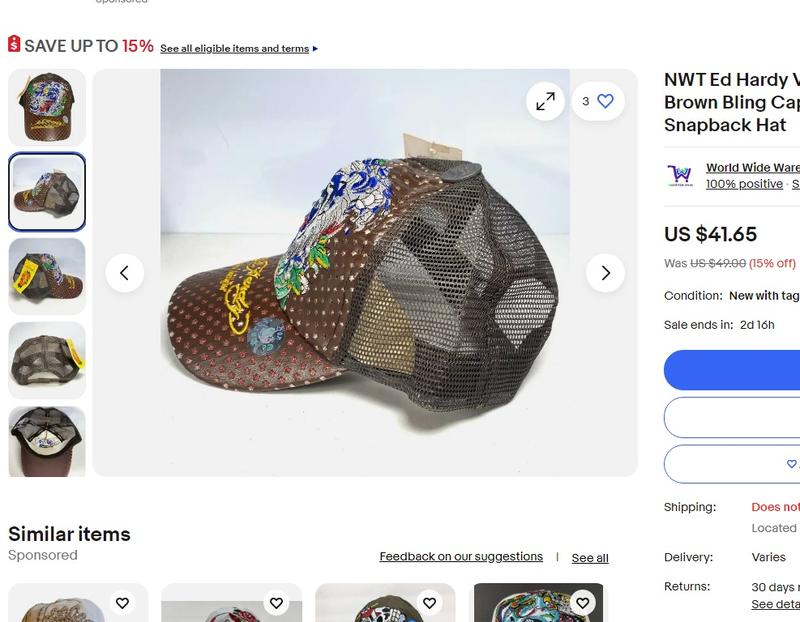
Task: Toggle watch heart on first similar item
Action: click(x=122, y=603)
